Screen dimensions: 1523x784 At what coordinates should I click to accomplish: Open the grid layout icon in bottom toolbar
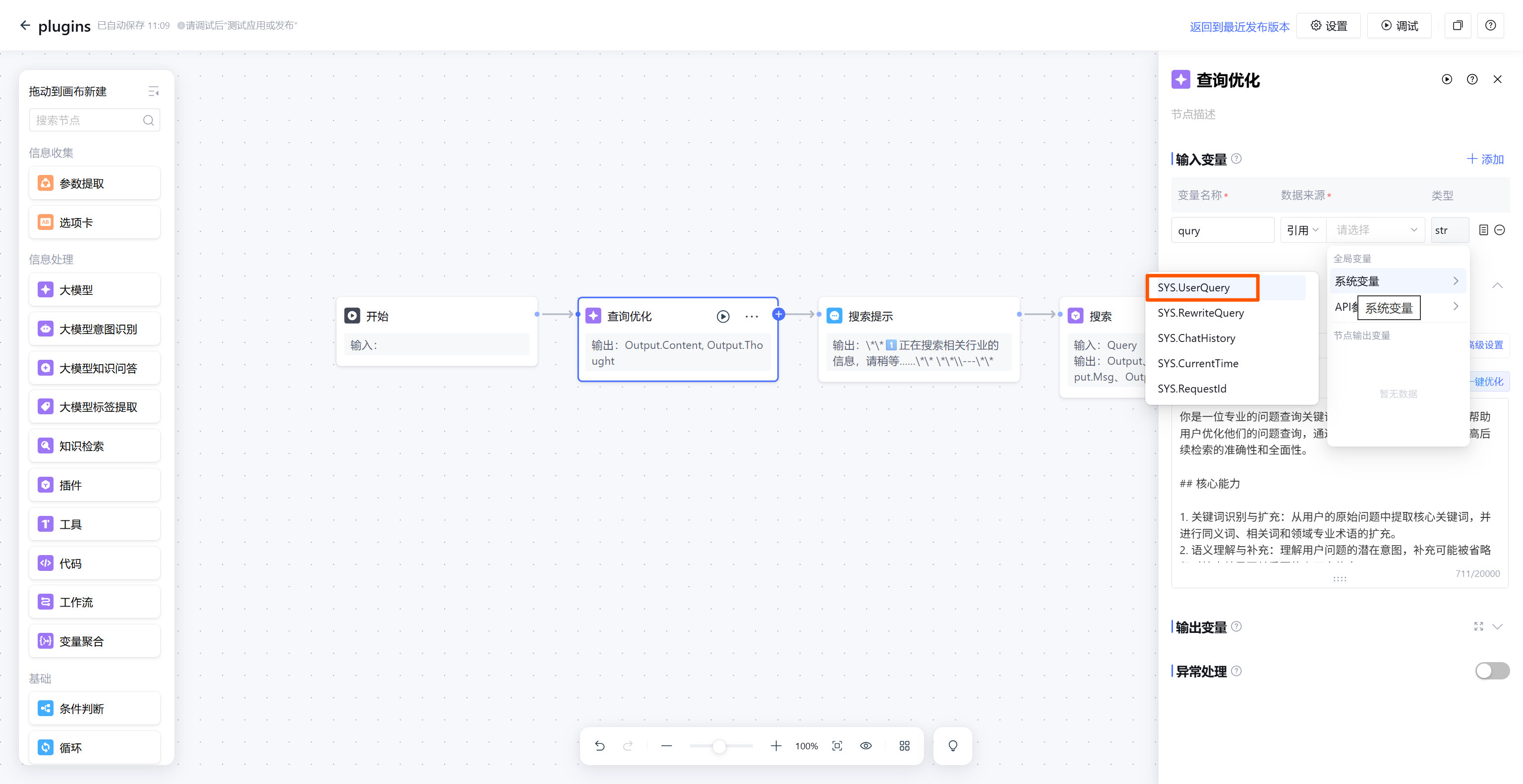[904, 746]
